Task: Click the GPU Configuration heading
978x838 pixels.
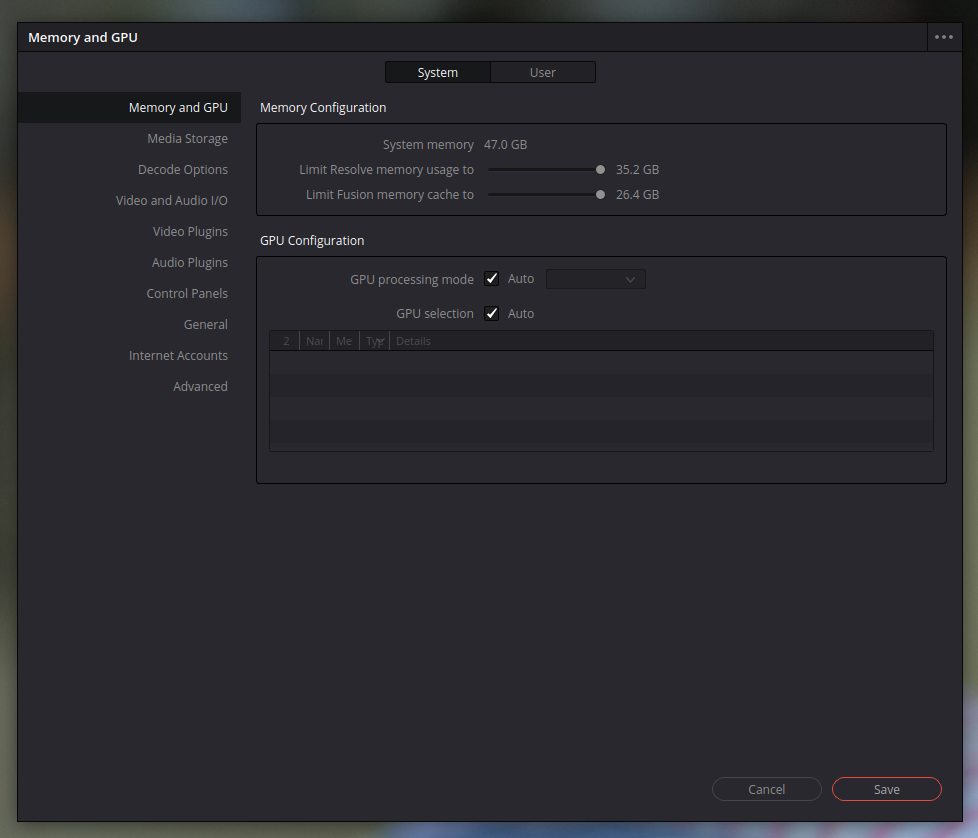Action: (x=312, y=241)
